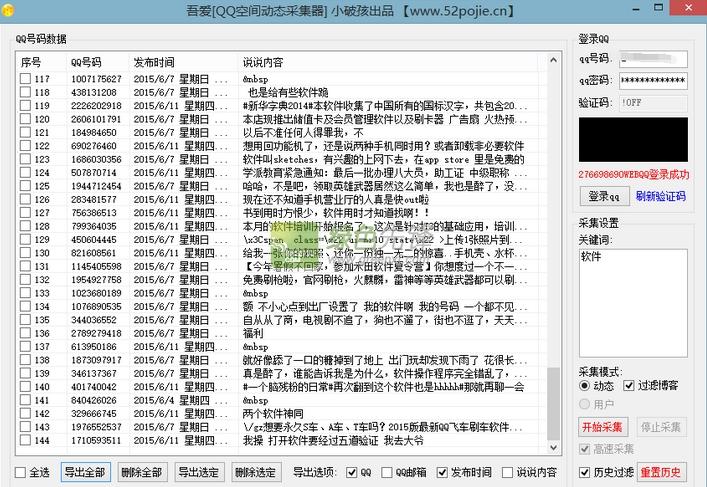The image size is (707, 487).
Task: Click the 删除选定 button
Action: tap(256, 472)
